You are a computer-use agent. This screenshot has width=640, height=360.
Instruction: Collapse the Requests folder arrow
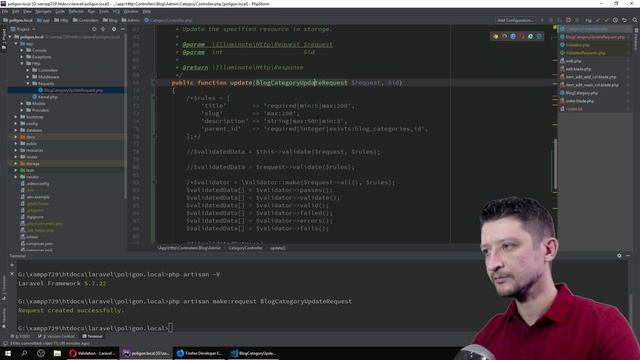(28, 83)
